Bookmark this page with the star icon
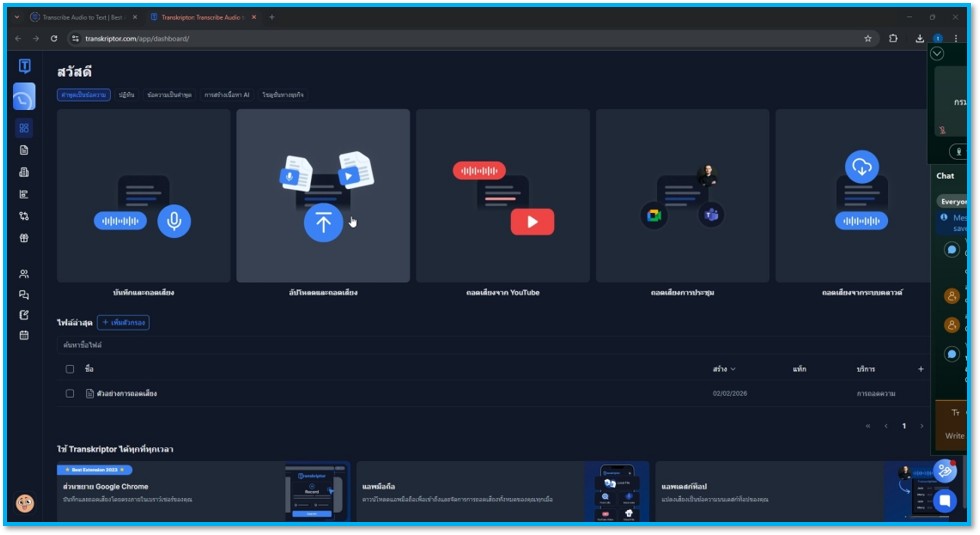The height and width of the screenshot is (535, 980). tap(868, 39)
